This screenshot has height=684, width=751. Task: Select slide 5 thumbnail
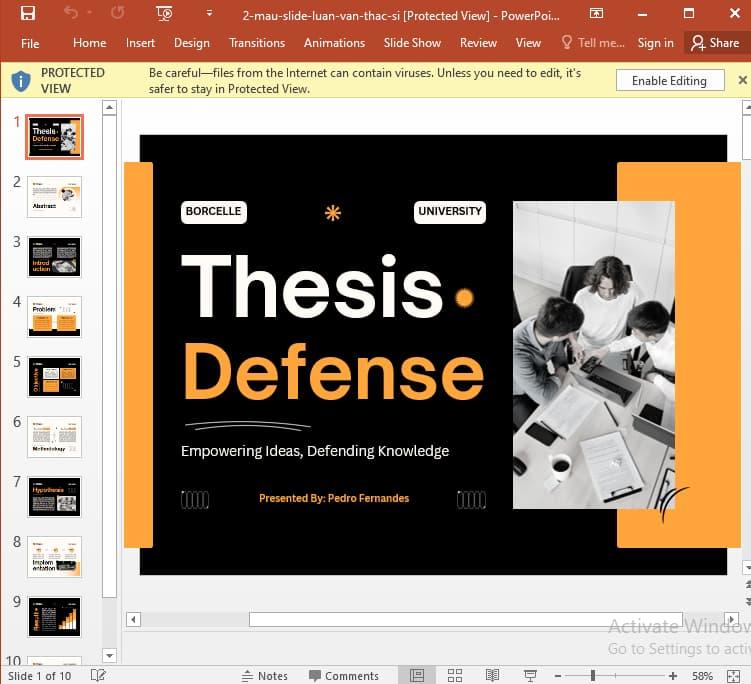point(55,377)
